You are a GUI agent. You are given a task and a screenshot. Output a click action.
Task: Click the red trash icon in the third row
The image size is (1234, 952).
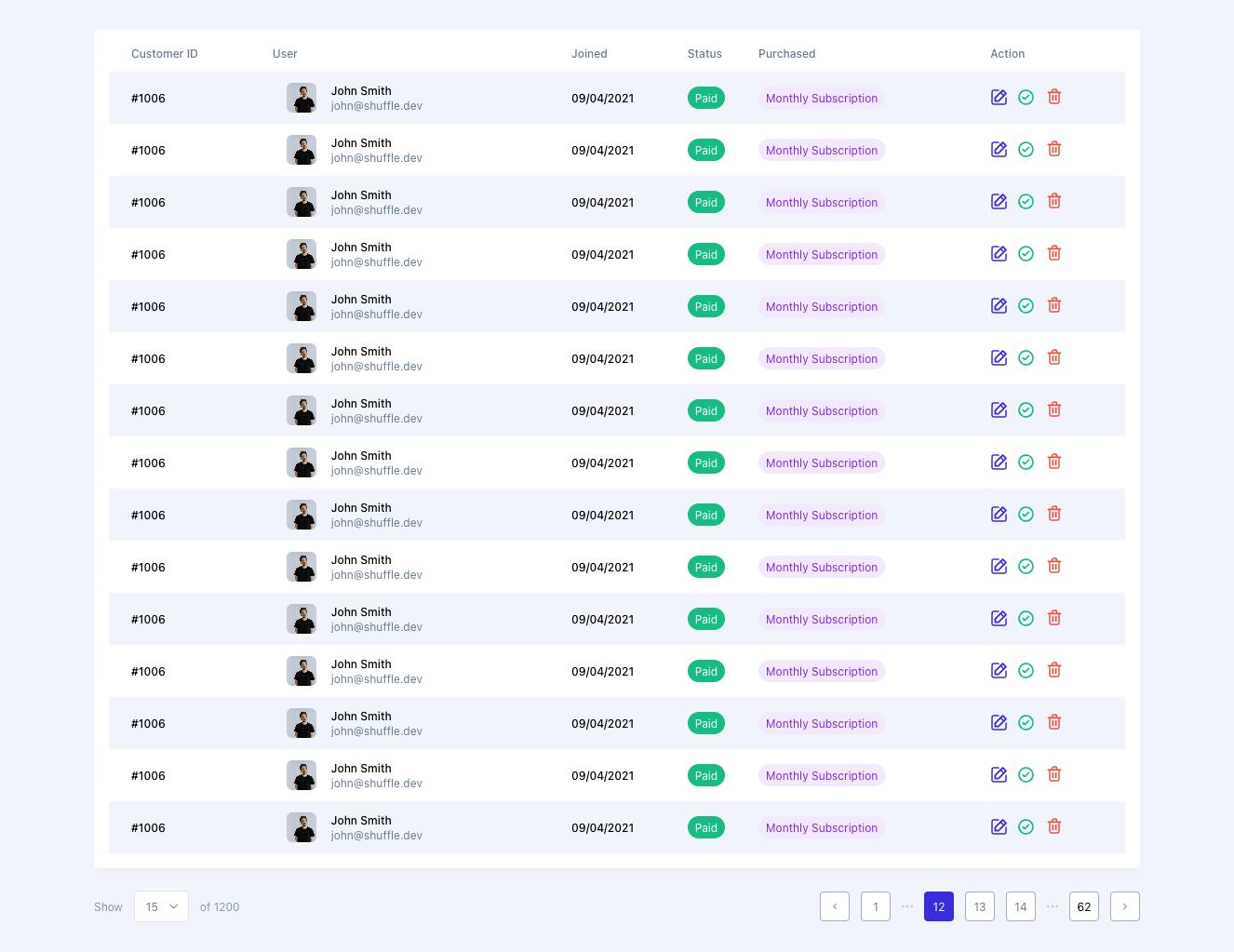pos(1054,201)
